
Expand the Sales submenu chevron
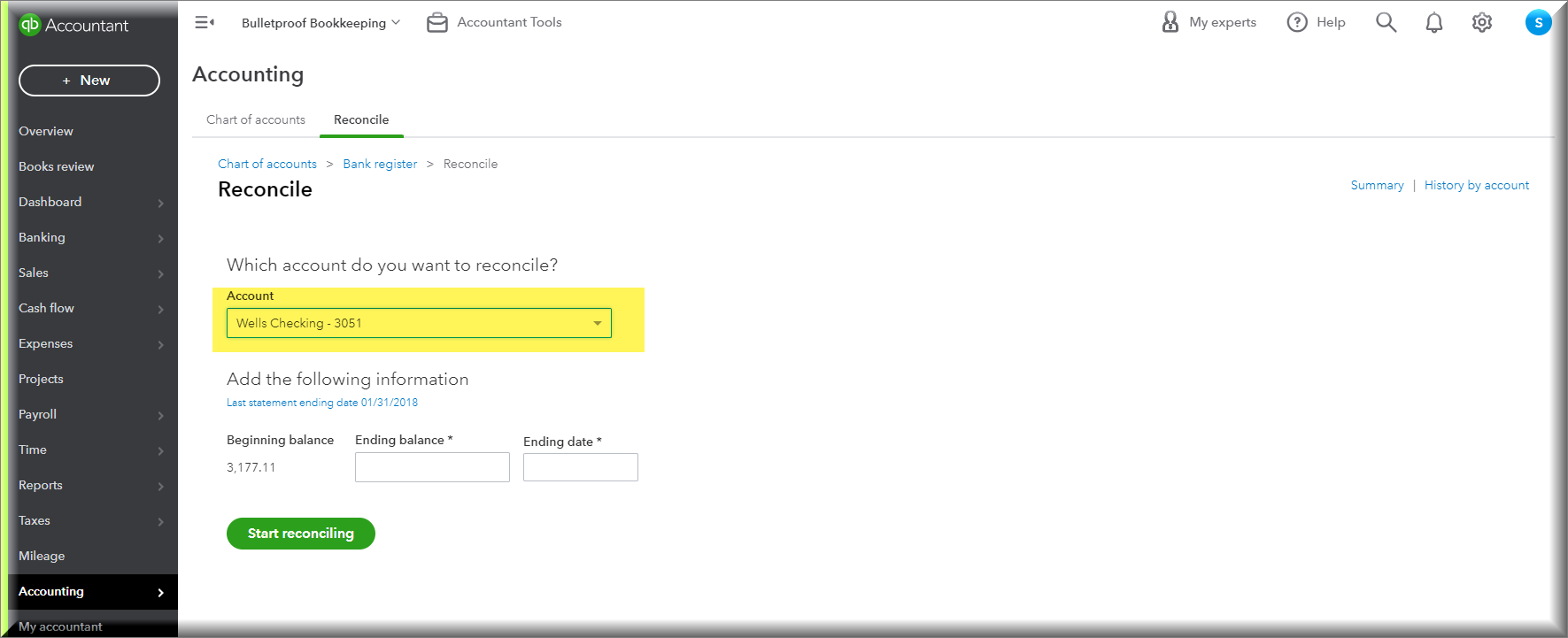(x=160, y=273)
